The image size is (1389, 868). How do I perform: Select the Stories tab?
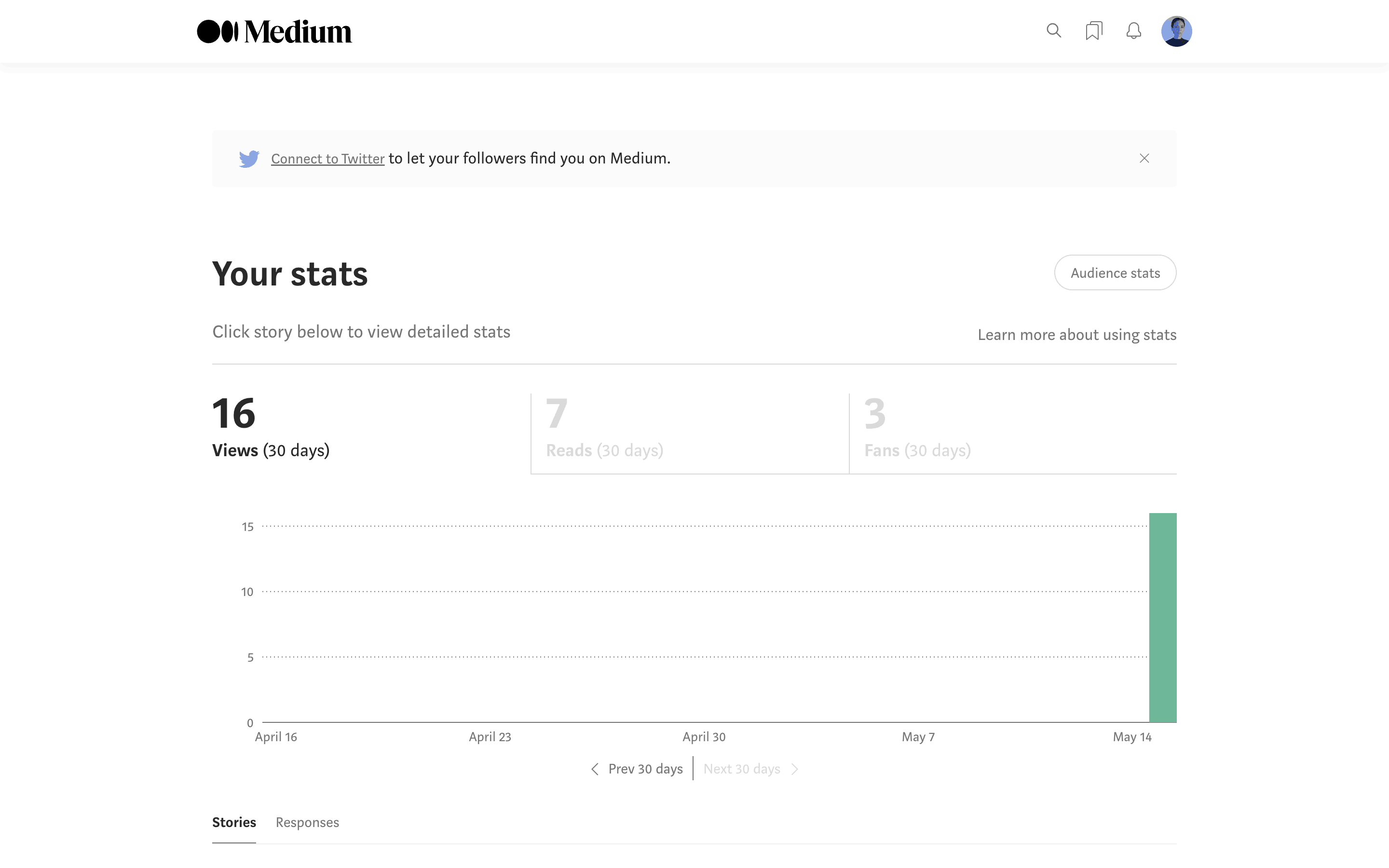pyautogui.click(x=234, y=822)
